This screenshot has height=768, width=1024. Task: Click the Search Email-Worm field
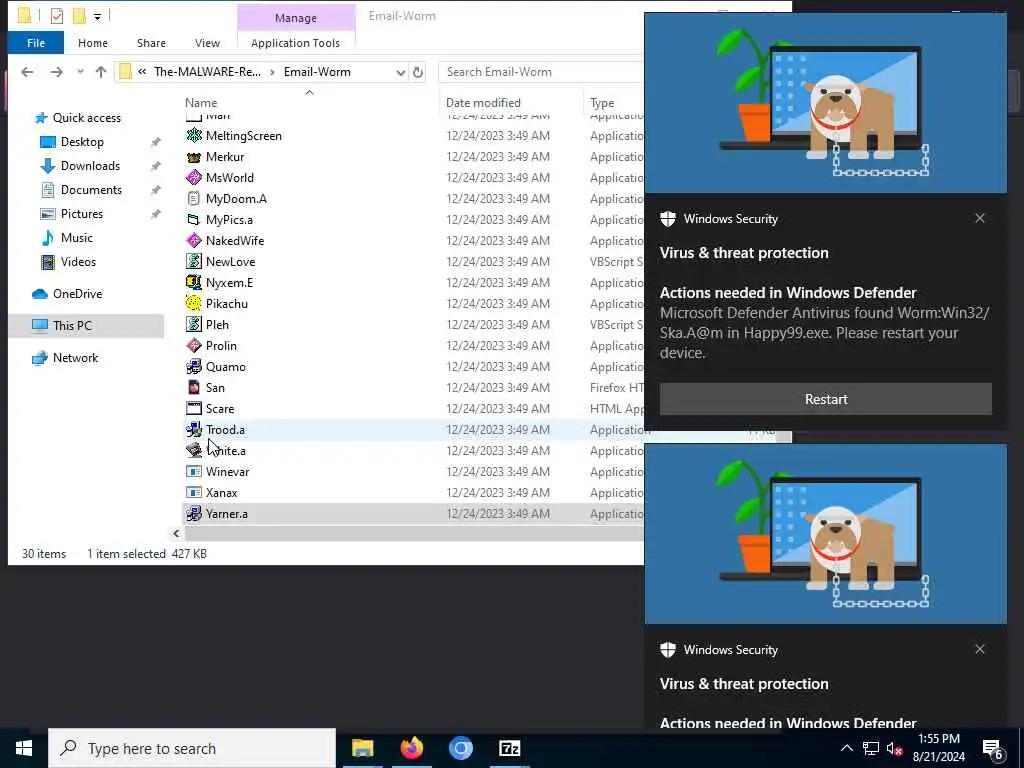(x=541, y=72)
